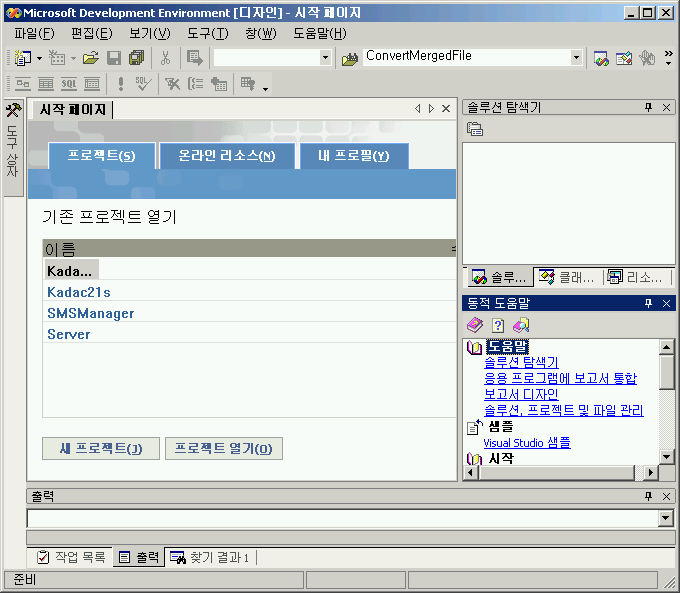The image size is (680, 593).
Task: Click the Cut scissors icon
Action: tap(165, 58)
